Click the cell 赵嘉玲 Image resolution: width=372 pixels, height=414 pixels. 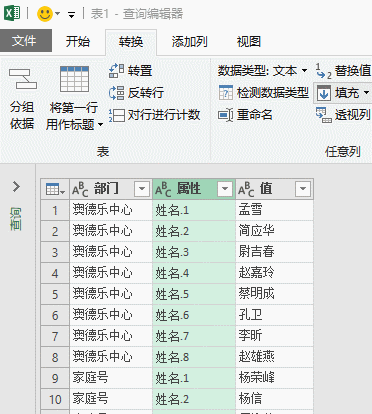click(x=274, y=273)
